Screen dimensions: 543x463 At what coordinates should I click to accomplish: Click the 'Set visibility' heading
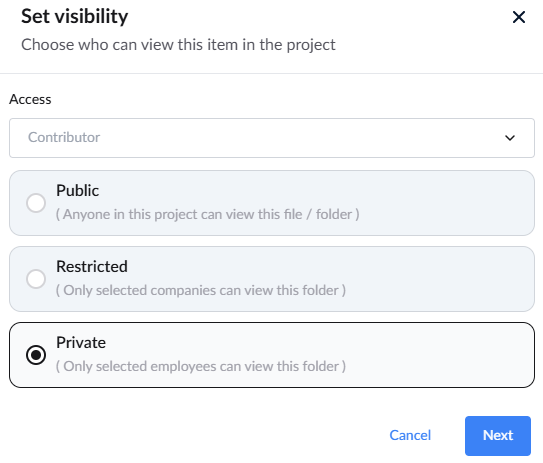pyautogui.click(x=74, y=16)
